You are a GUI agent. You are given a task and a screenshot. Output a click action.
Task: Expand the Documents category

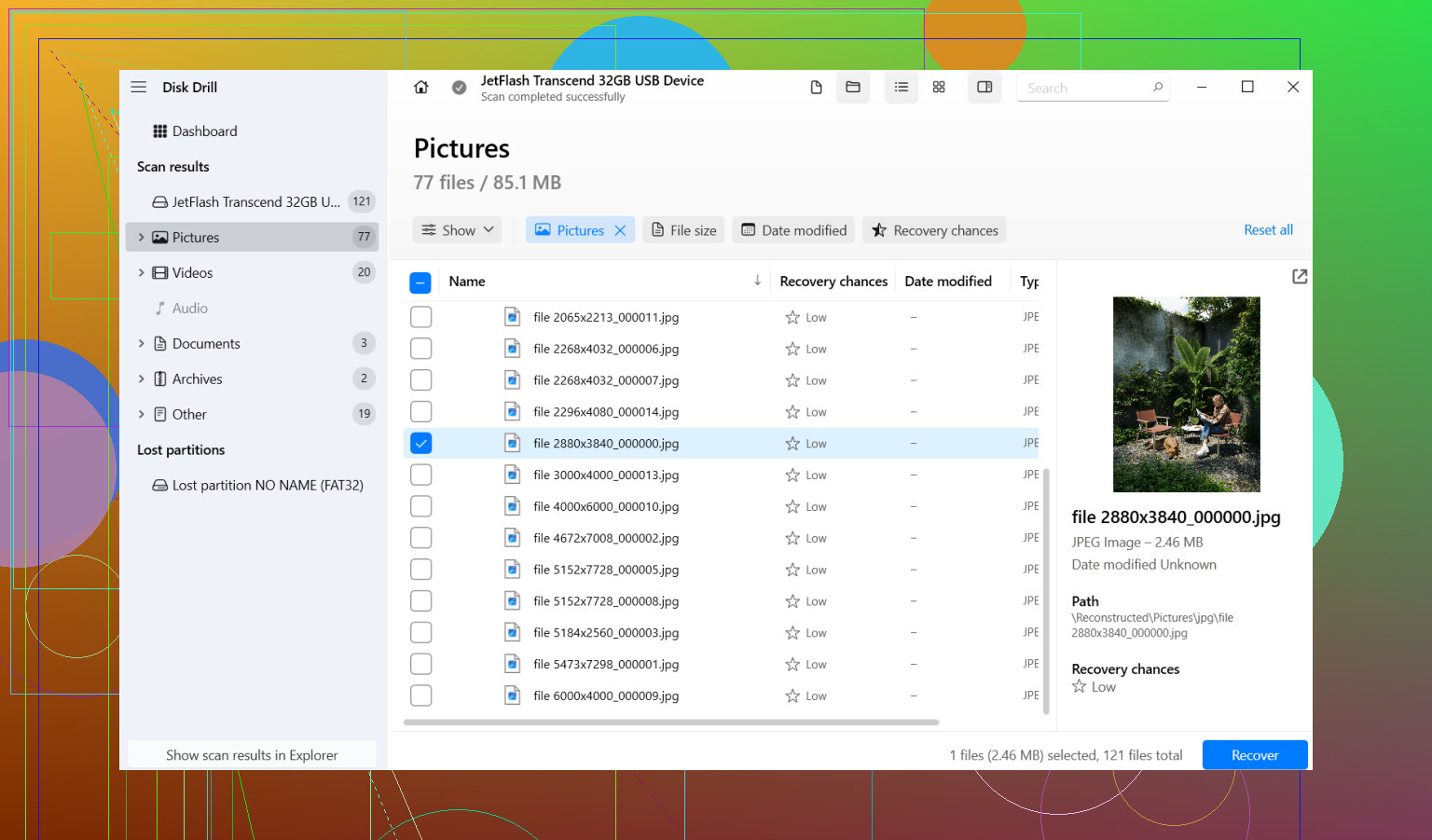[x=142, y=343]
